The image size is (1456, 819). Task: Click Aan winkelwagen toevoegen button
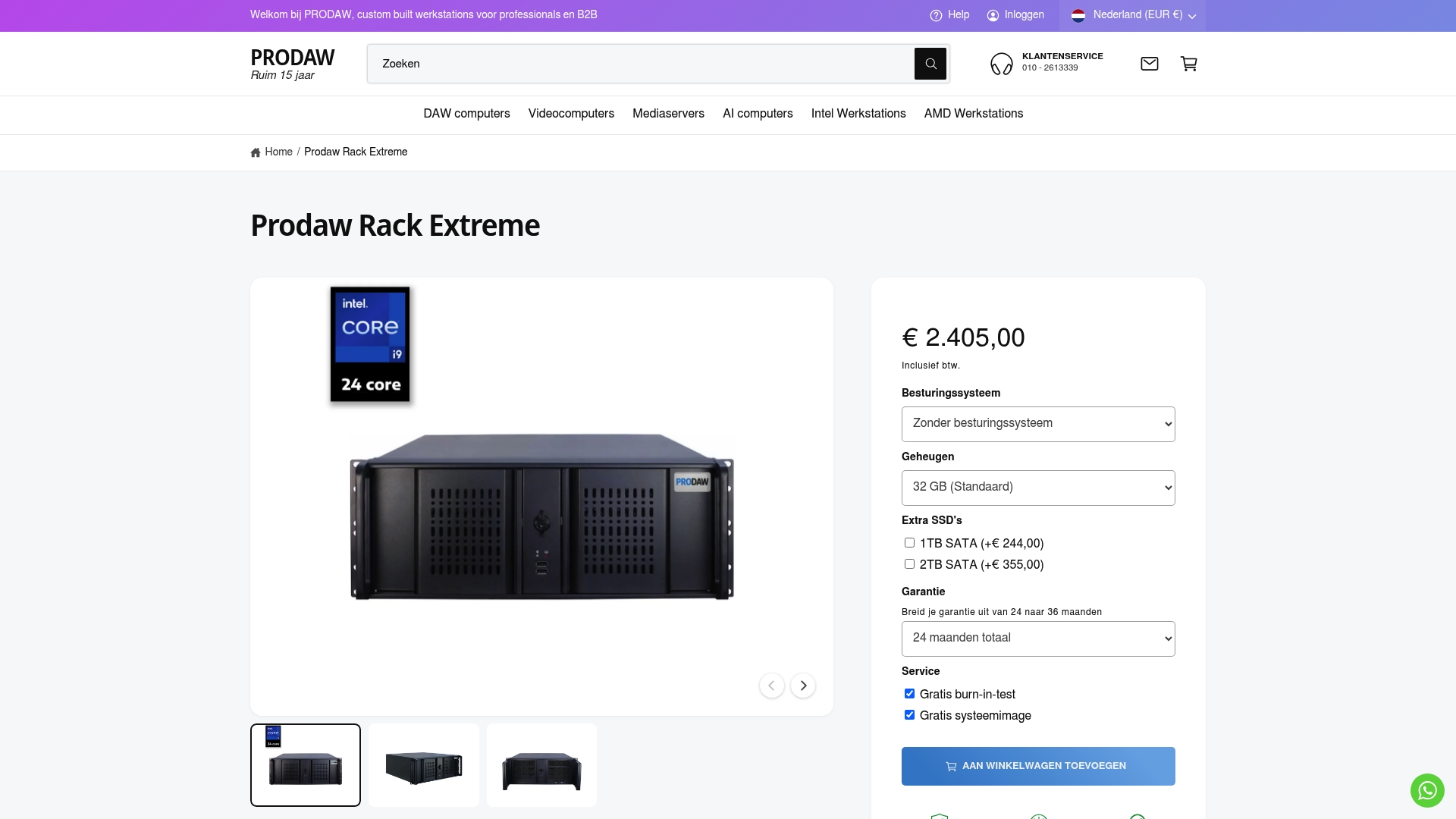(1038, 766)
